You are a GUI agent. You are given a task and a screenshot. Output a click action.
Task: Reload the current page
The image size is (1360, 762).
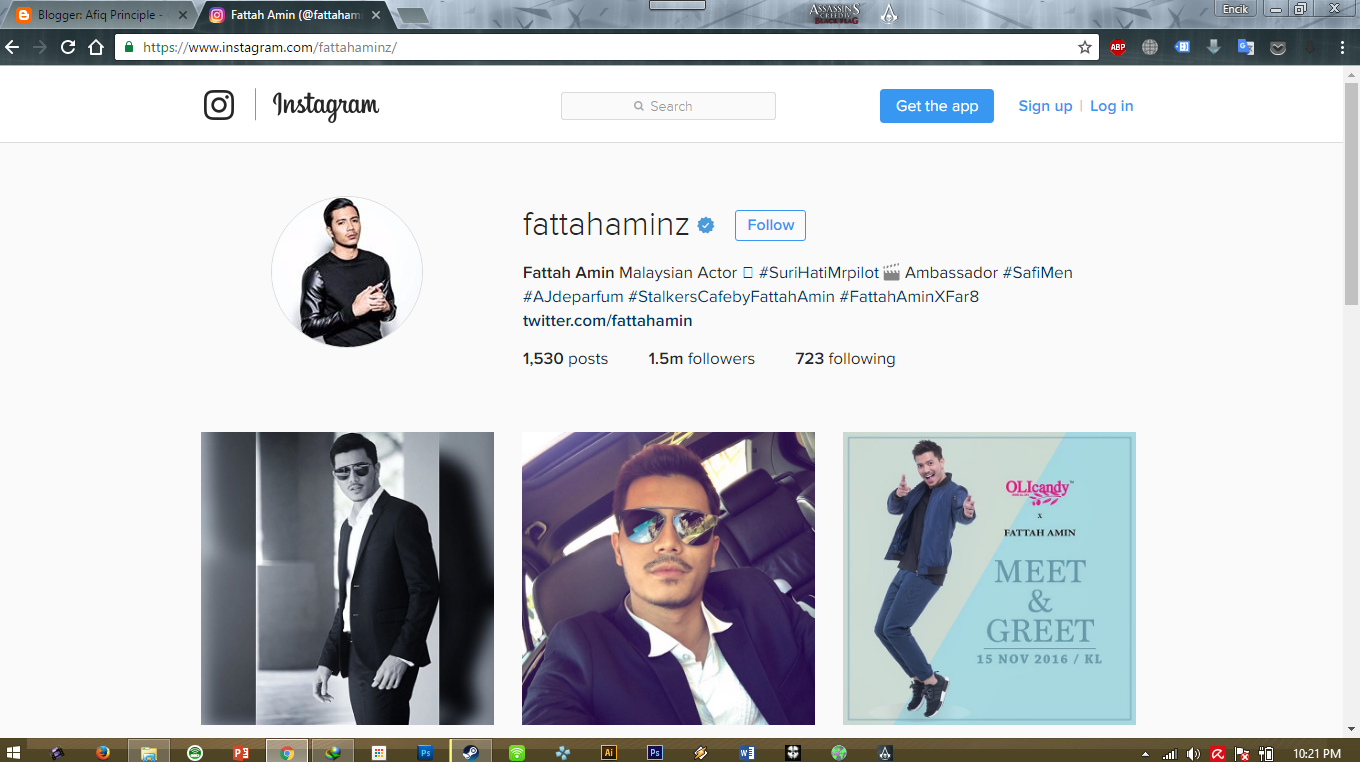coord(68,47)
